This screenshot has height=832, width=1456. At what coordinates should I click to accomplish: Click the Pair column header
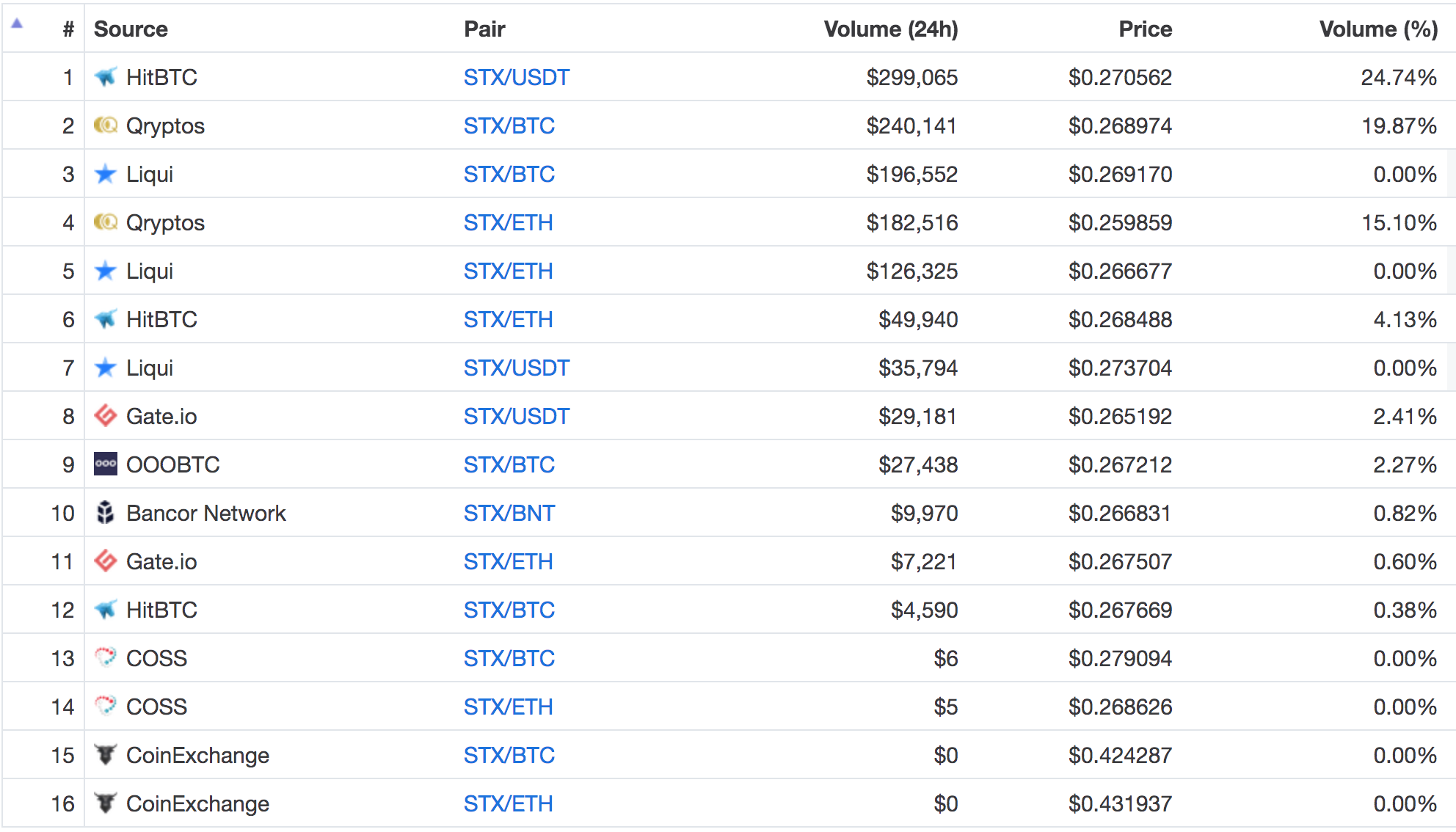[x=484, y=29]
